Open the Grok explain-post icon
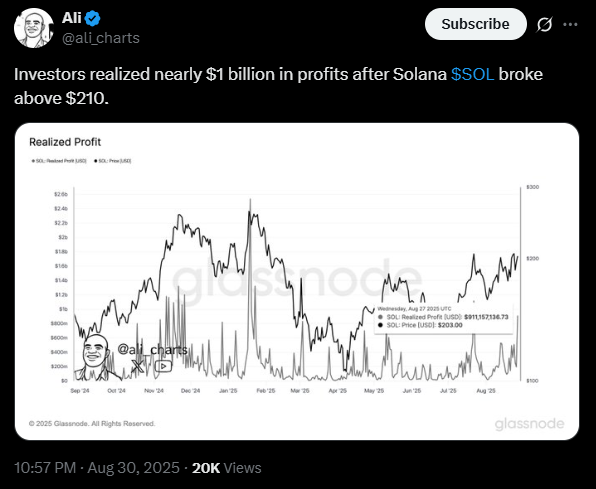This screenshot has width=596, height=489. 544,25
